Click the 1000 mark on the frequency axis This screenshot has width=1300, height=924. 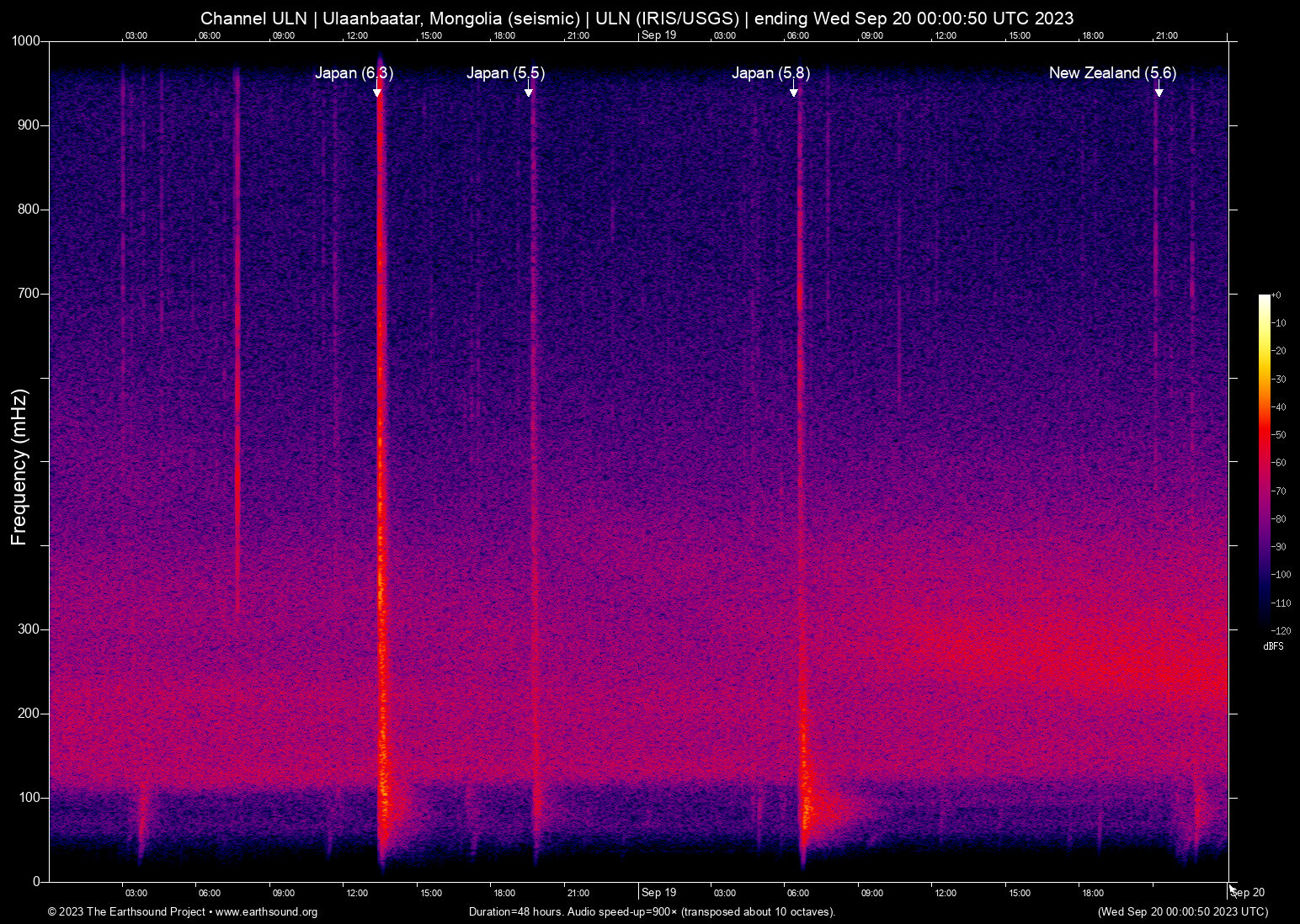click(x=25, y=40)
